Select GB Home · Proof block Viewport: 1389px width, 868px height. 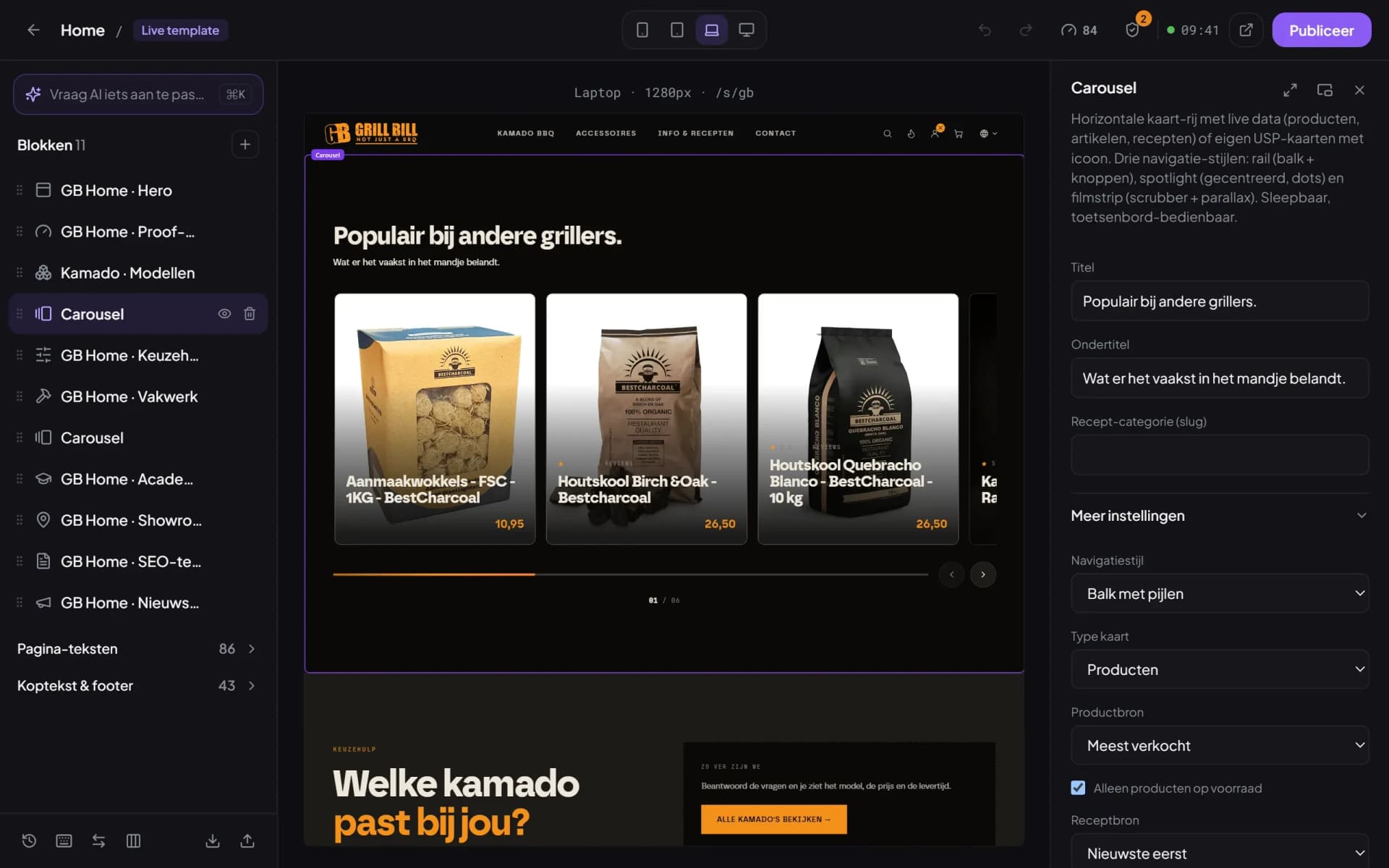(x=137, y=231)
